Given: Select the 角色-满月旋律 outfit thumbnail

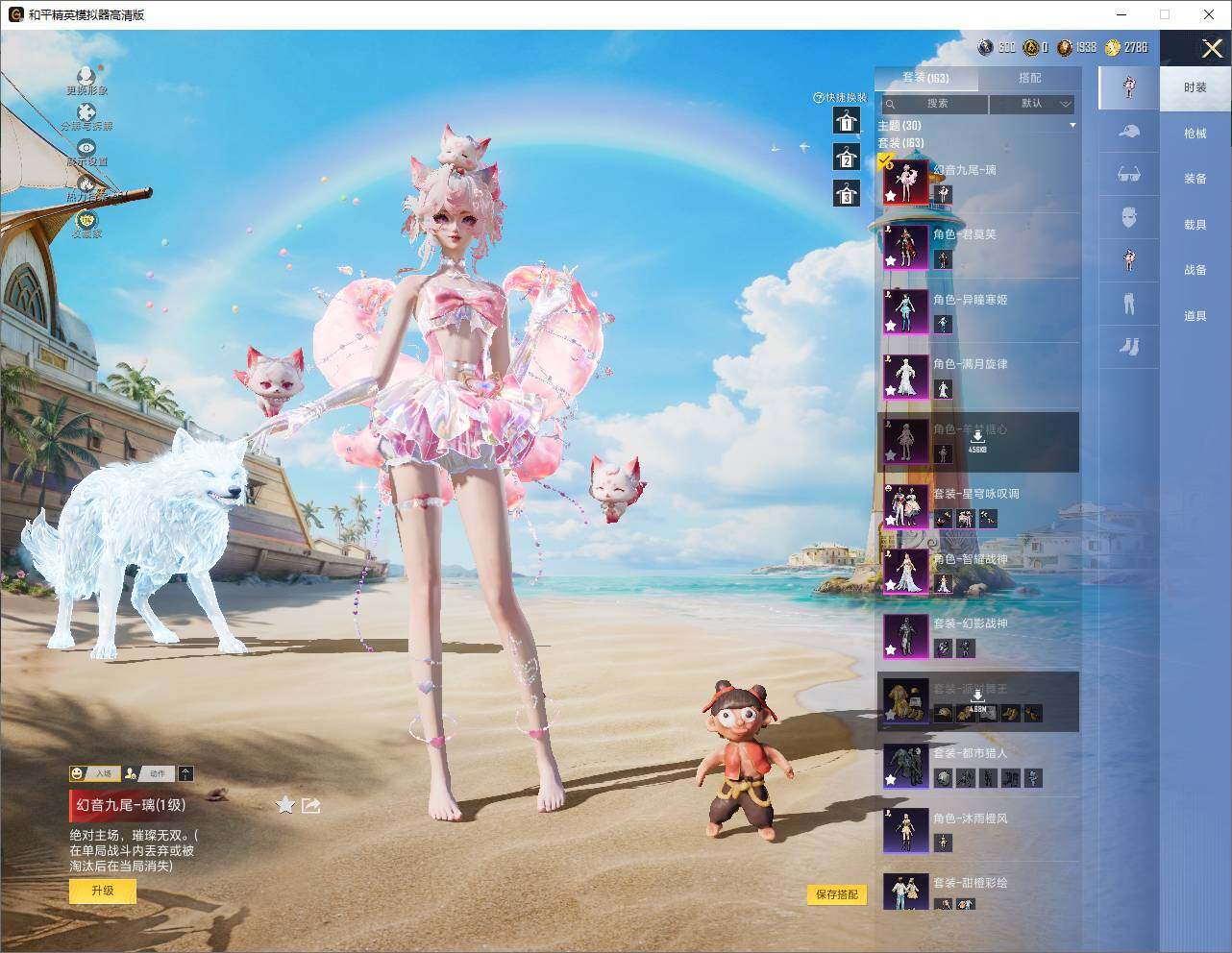Looking at the screenshot, I should [x=905, y=377].
